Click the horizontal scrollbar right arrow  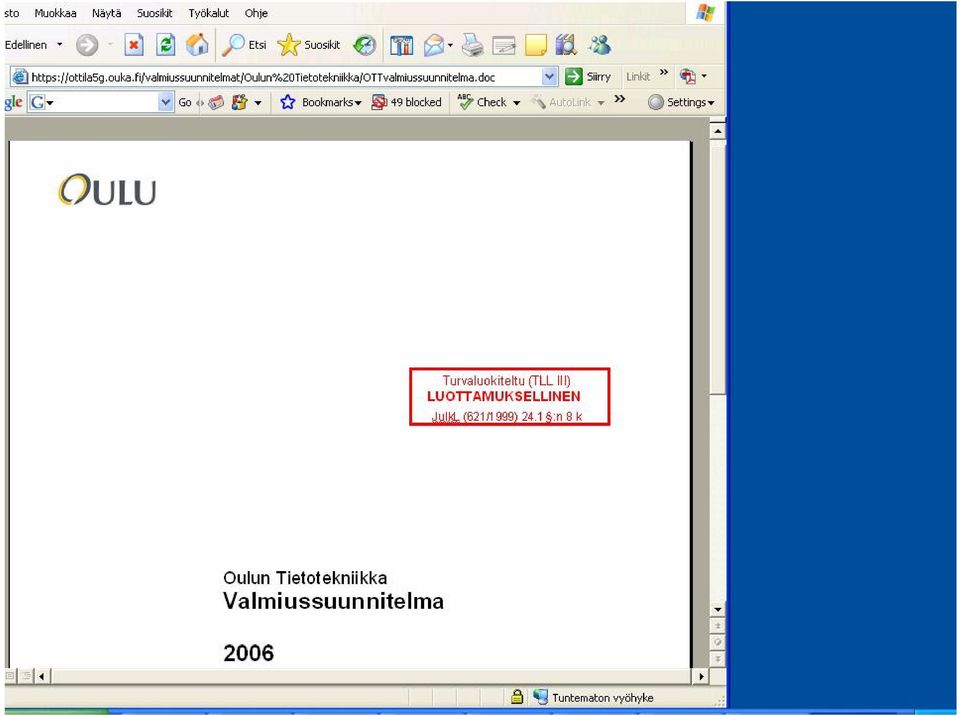pyautogui.click(x=701, y=676)
